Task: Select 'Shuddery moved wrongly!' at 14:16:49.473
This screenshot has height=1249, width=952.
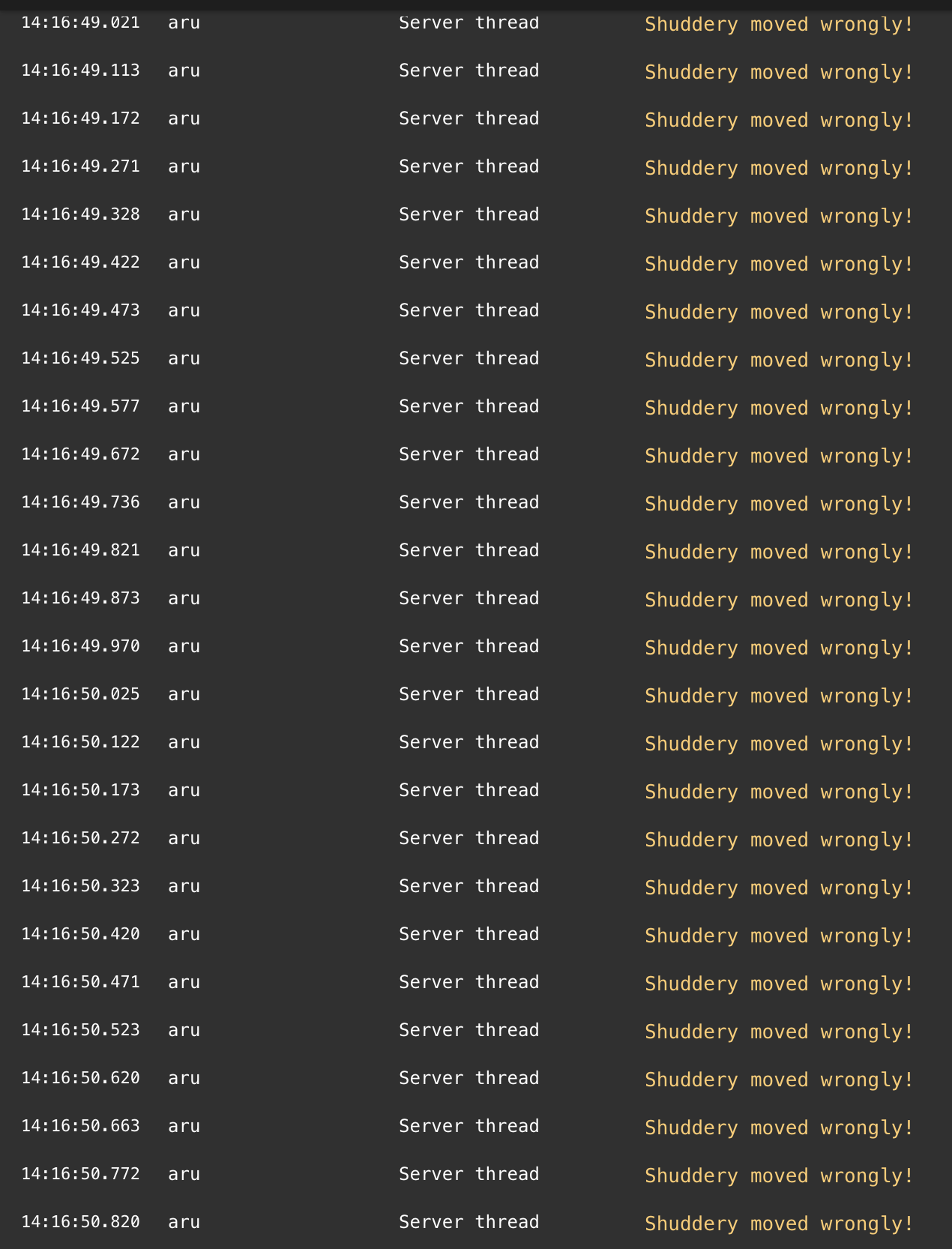Action: [779, 312]
